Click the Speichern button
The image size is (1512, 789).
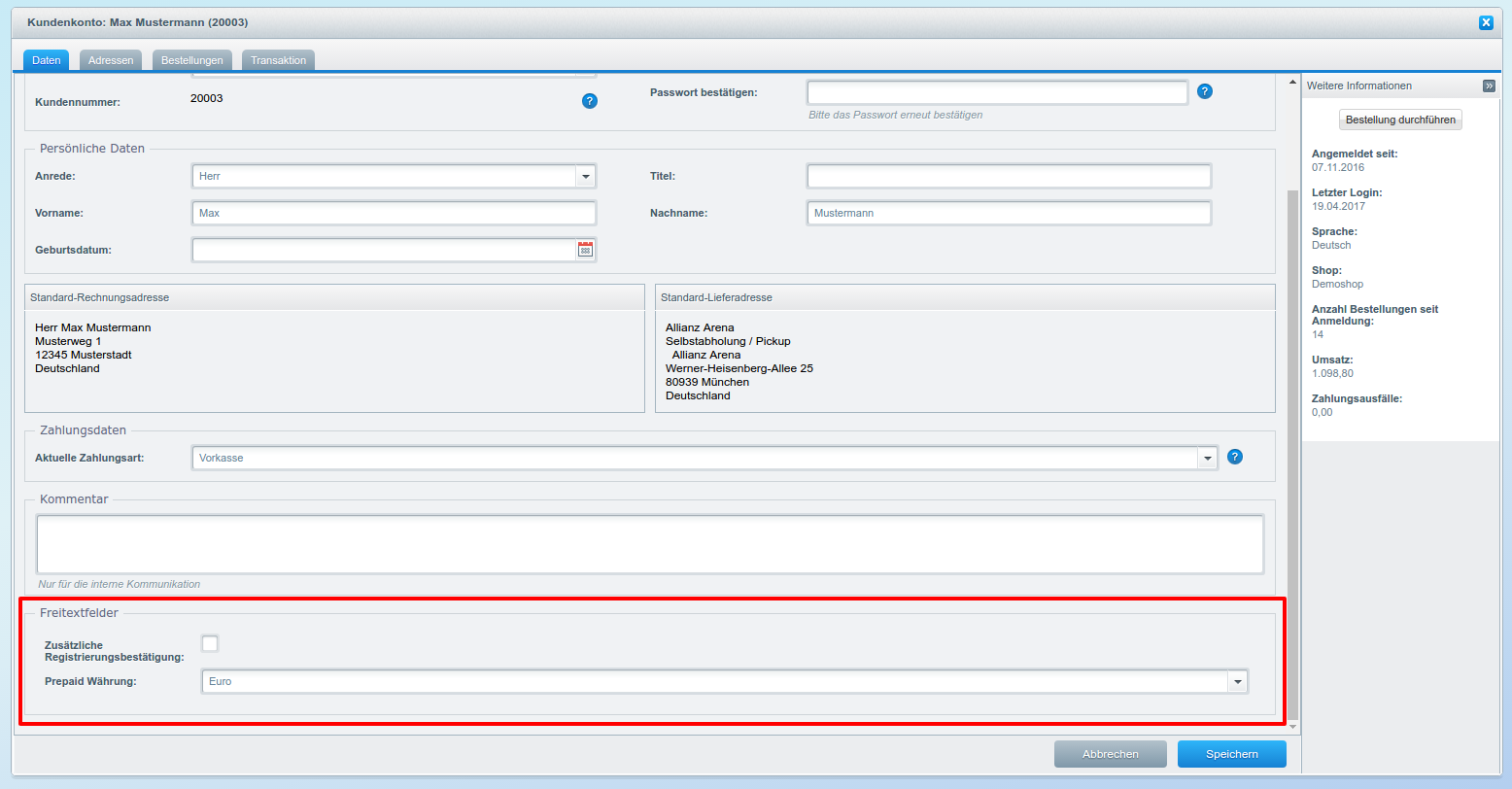[x=1231, y=754]
